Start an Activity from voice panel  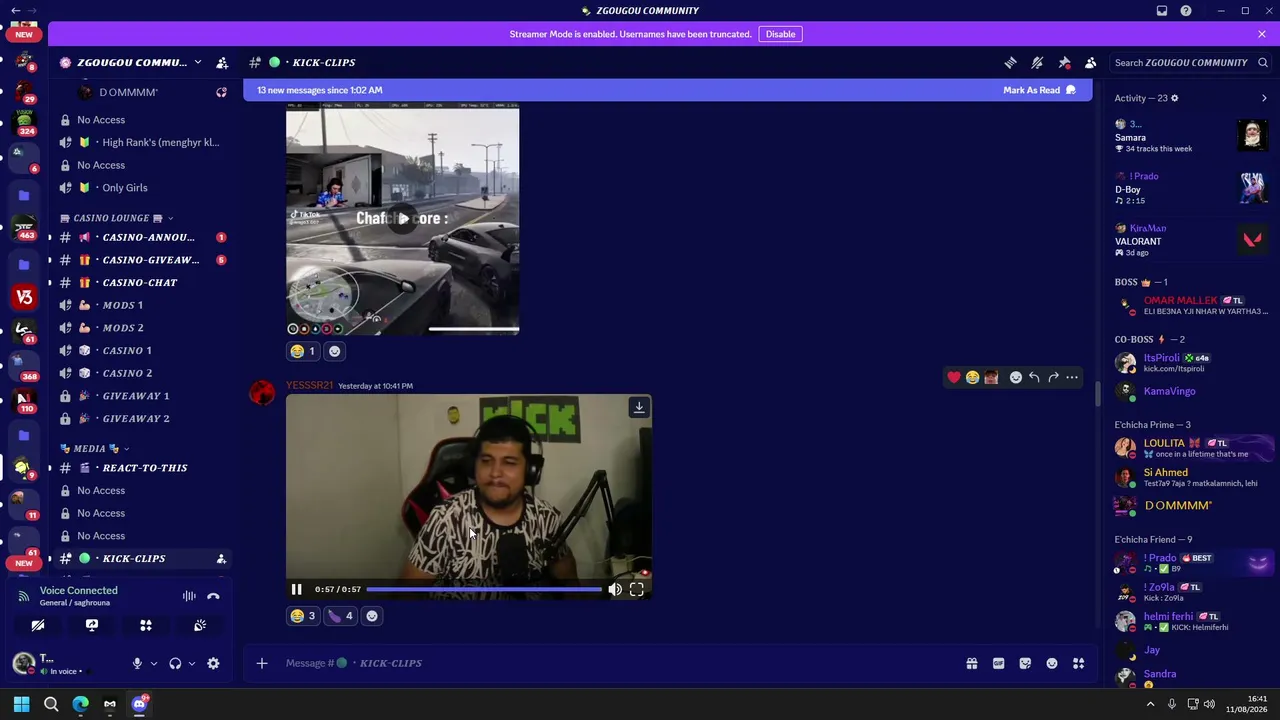pyautogui.click(x=146, y=625)
